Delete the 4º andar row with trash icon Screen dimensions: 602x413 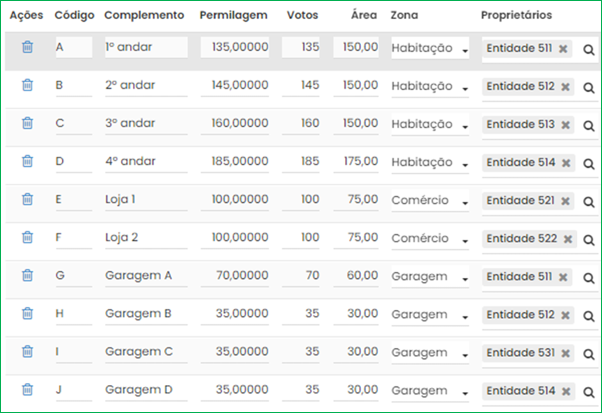coord(27,161)
